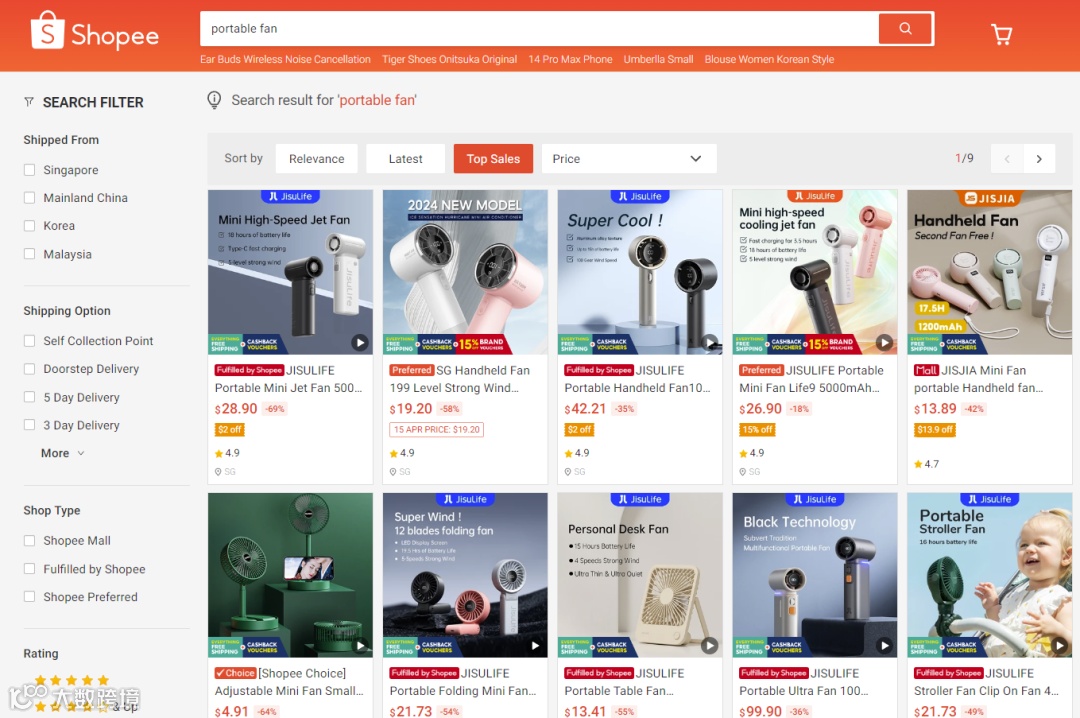Open Personal Desk Fan product image
The width and height of the screenshot is (1080, 718).
(640, 575)
